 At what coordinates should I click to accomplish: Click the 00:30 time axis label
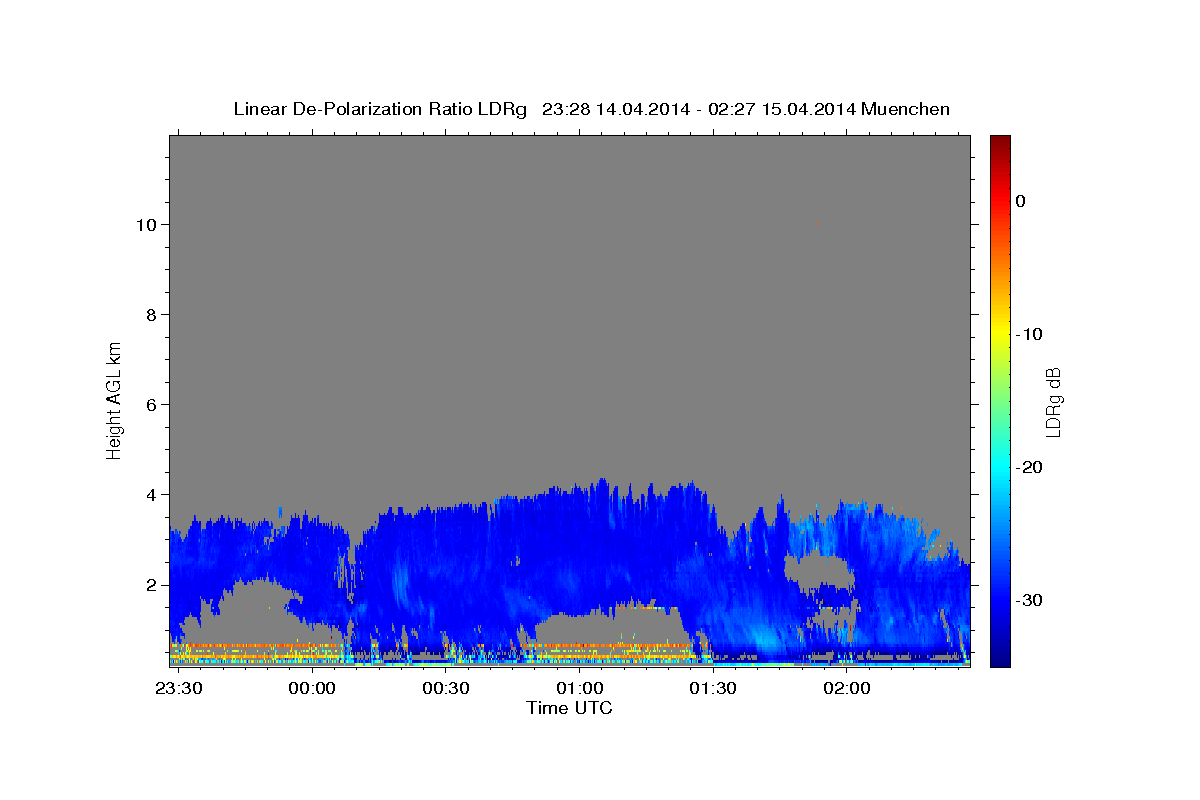[446, 689]
